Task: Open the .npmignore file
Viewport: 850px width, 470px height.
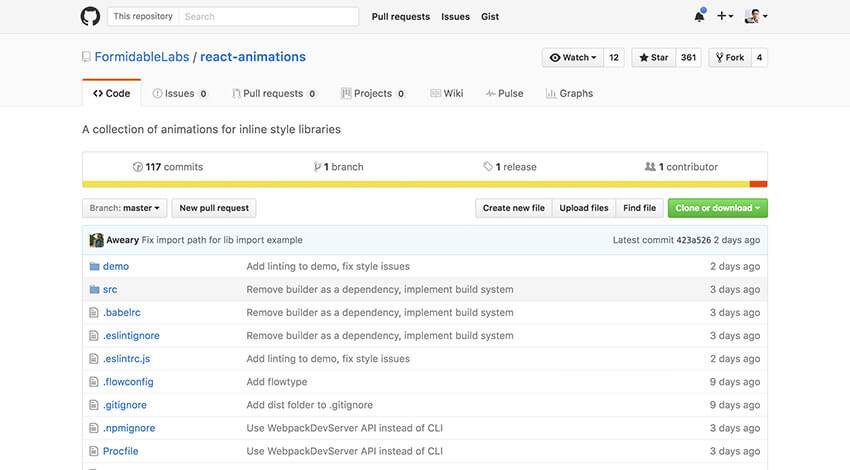Action: click(x=130, y=428)
